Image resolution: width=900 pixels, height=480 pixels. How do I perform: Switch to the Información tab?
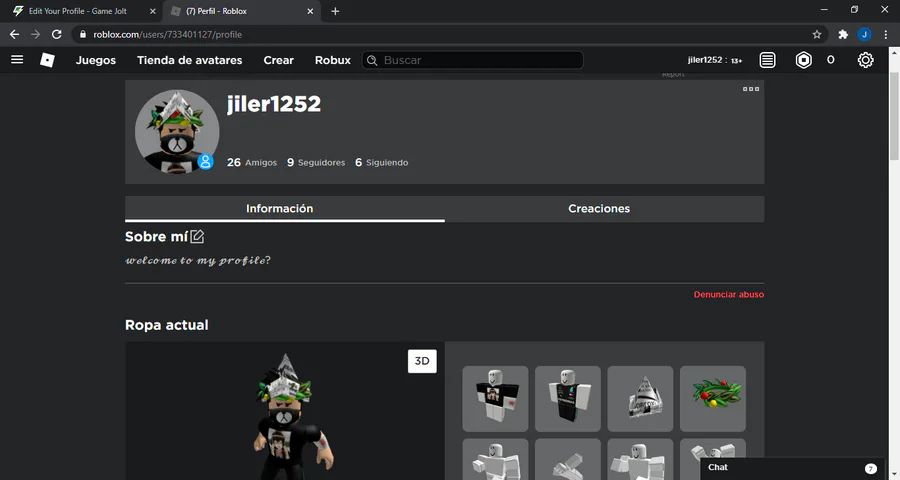pyautogui.click(x=285, y=209)
